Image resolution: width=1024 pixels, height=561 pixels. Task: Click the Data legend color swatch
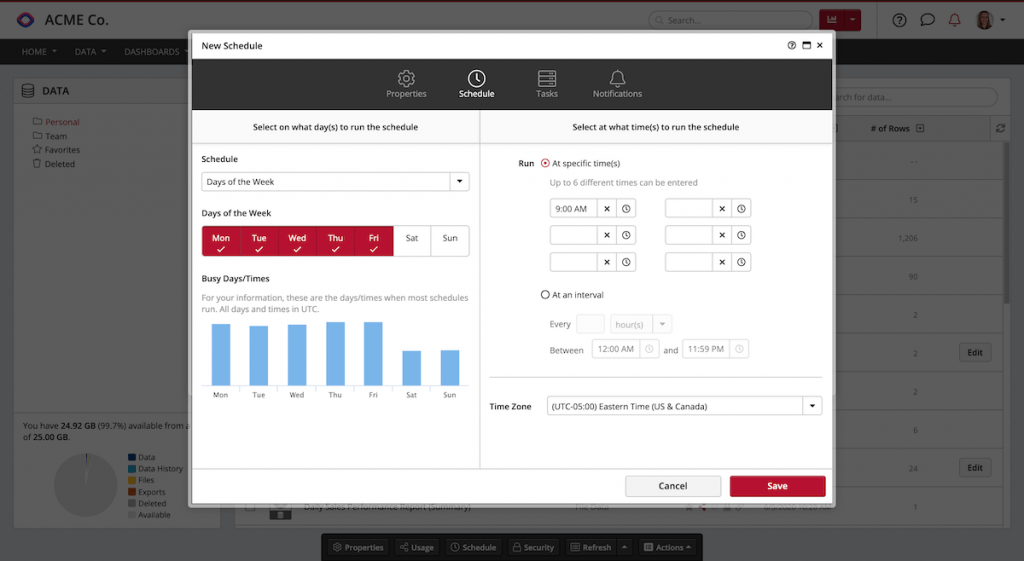pyautogui.click(x=132, y=457)
